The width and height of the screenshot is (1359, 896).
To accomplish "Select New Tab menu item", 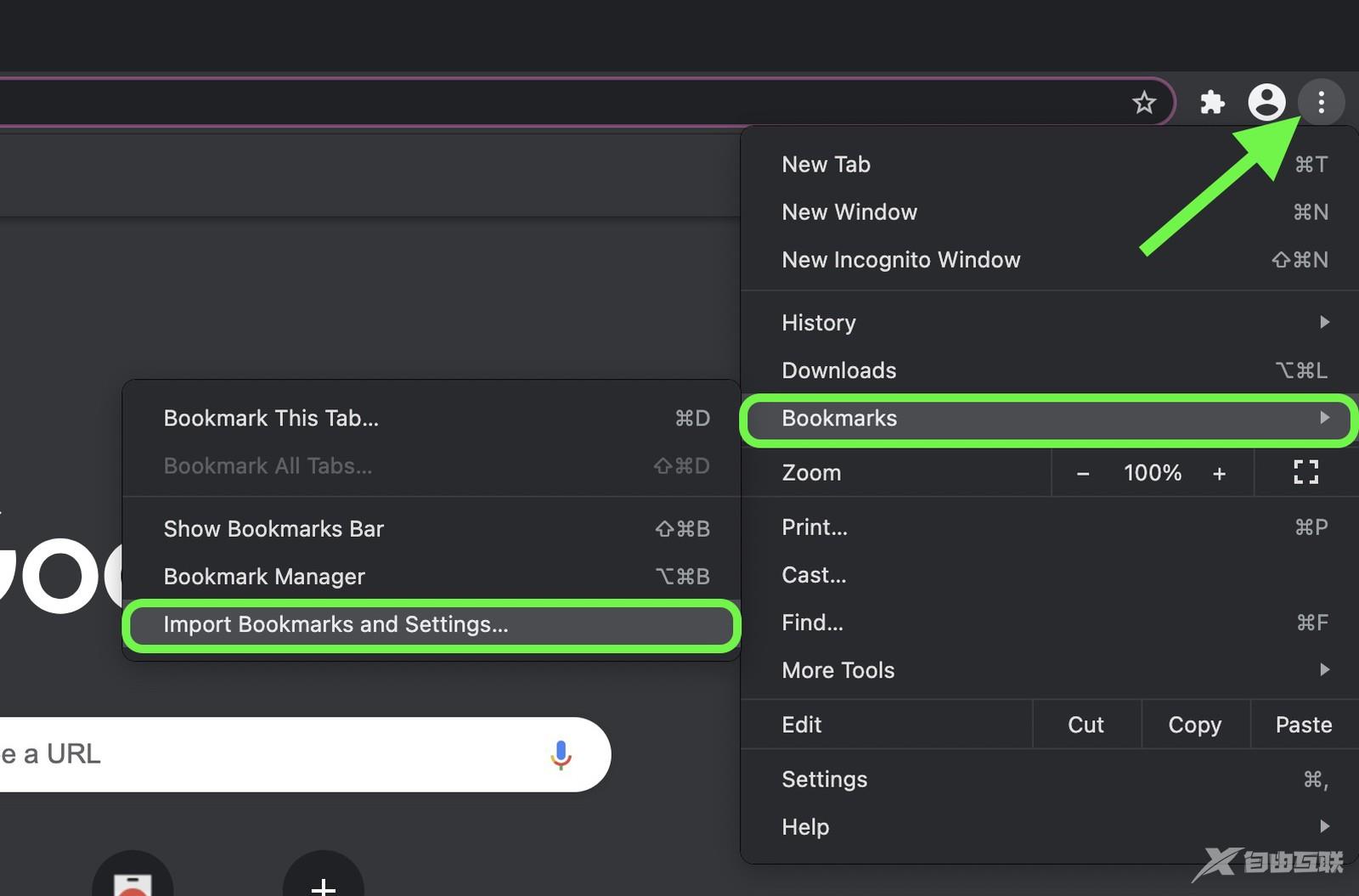I will [1050, 165].
